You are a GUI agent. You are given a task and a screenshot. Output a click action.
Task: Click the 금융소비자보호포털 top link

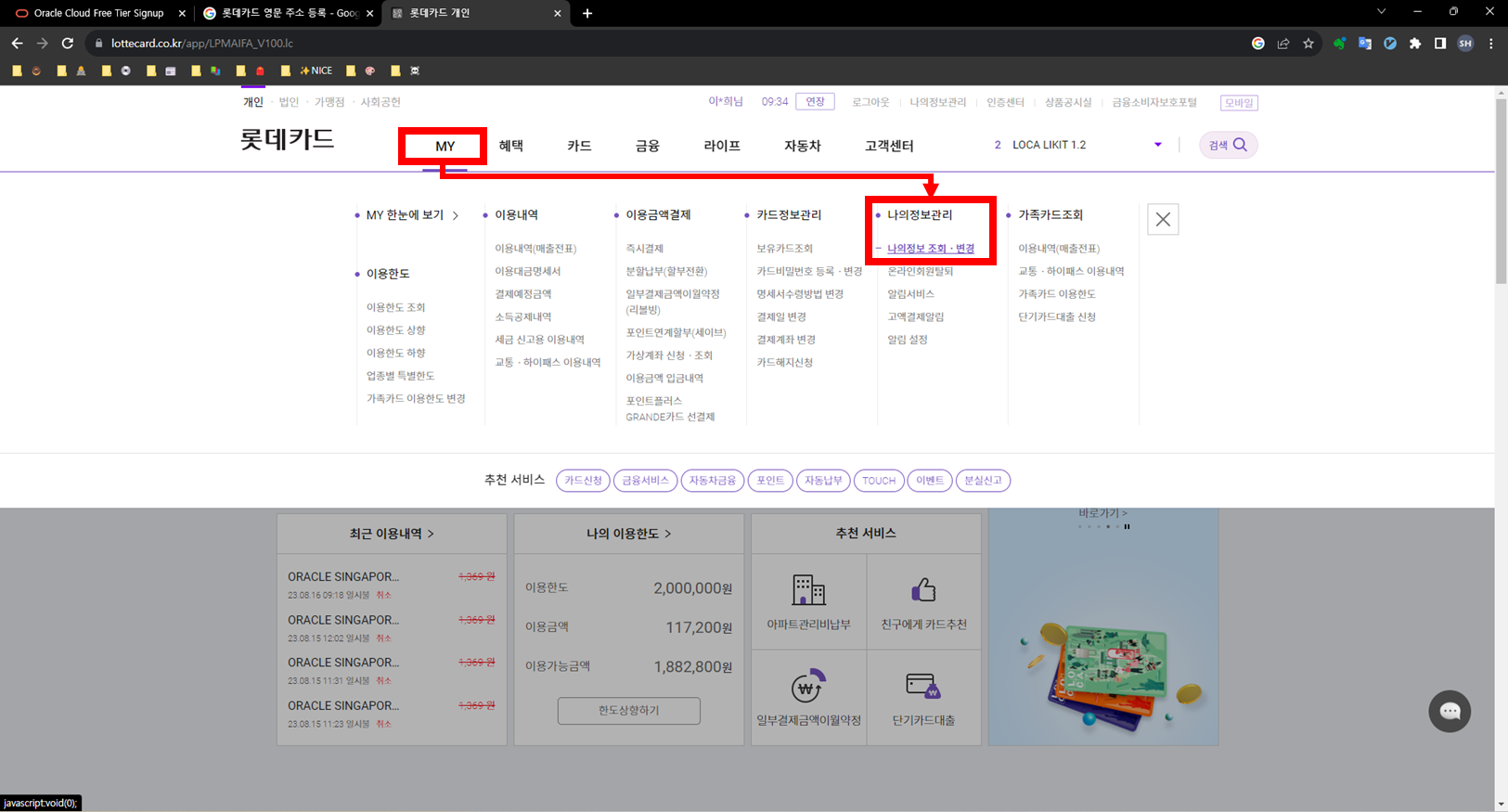(x=1154, y=102)
